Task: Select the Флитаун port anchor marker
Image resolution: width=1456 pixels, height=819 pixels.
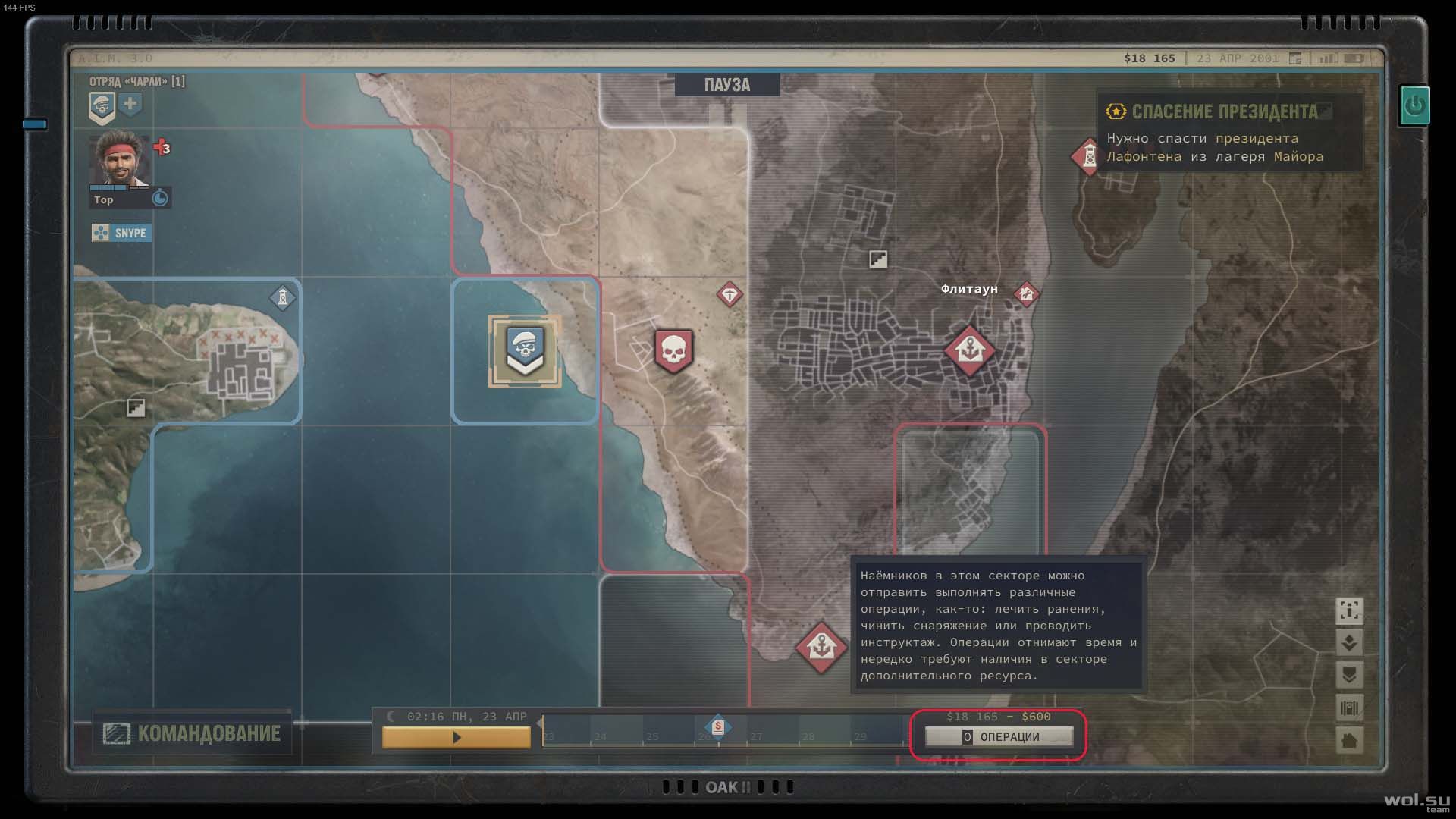Action: [969, 350]
